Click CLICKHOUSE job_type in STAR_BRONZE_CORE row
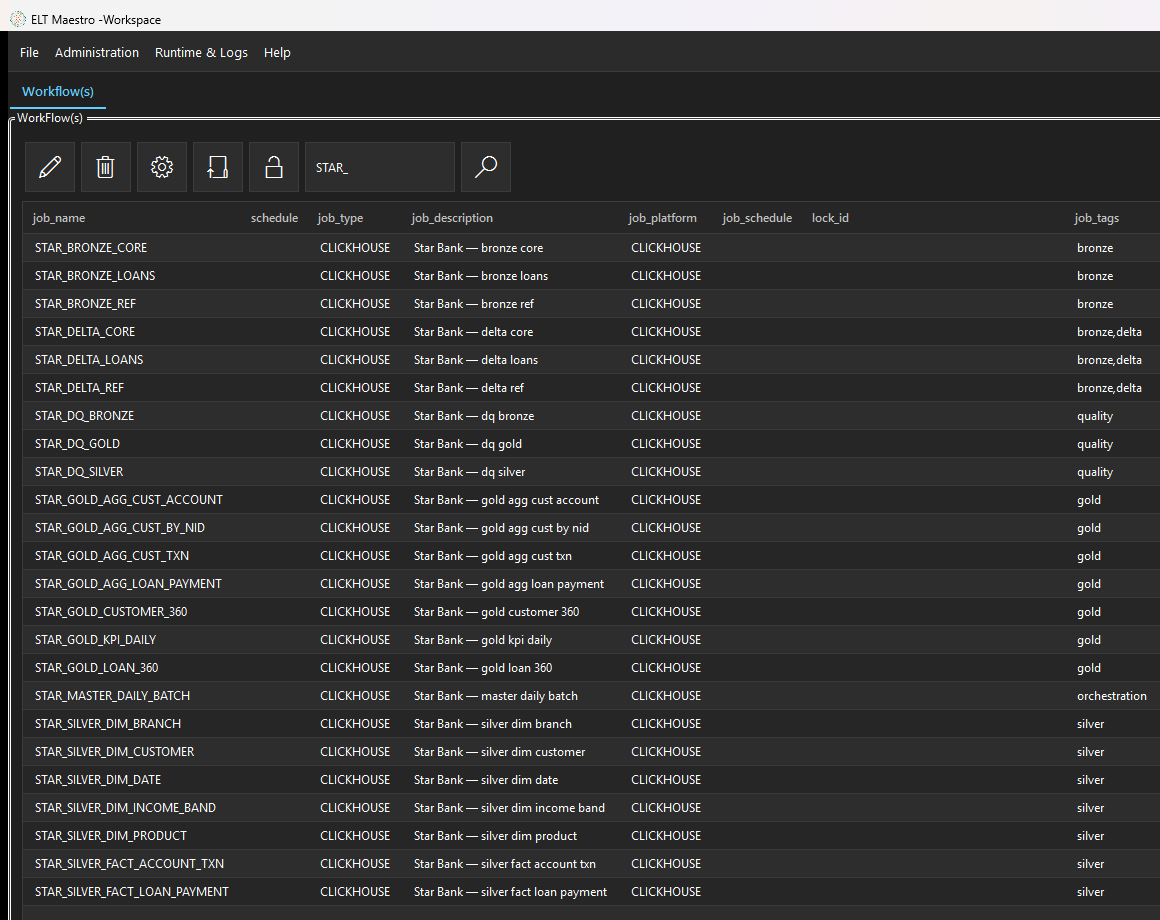The width and height of the screenshot is (1160, 920). coord(355,248)
